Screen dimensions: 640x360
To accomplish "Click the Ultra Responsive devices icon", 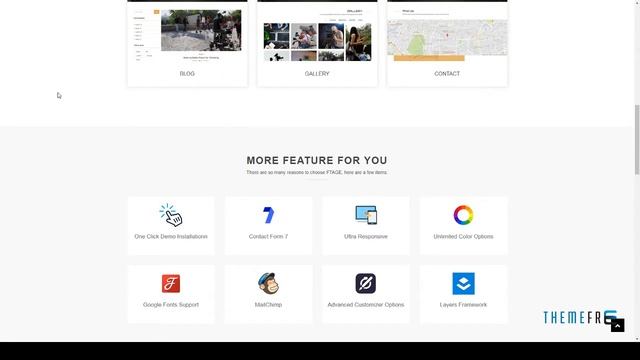I will pyautogui.click(x=366, y=215).
